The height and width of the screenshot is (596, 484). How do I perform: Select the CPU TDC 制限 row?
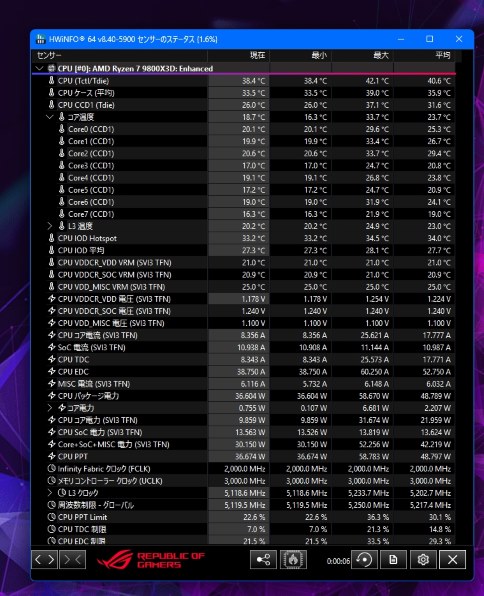pyautogui.click(x=244, y=529)
